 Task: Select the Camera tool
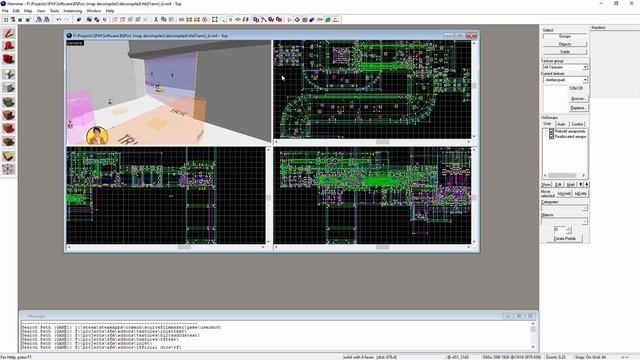[x=9, y=60]
